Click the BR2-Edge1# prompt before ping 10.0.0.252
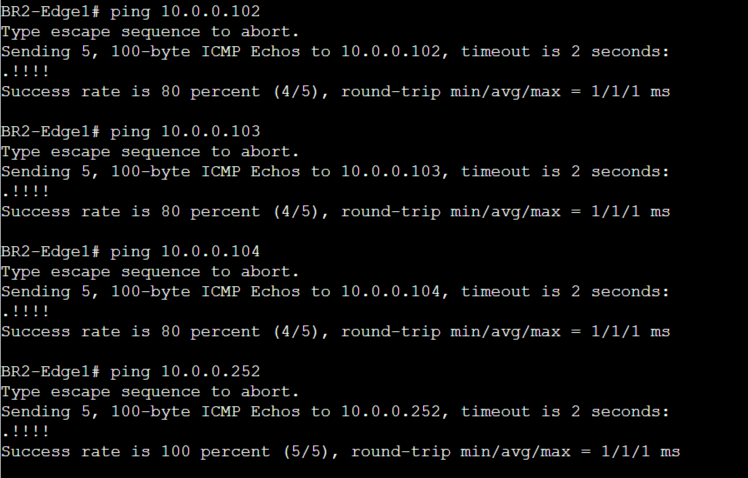This screenshot has width=748, height=478. coord(50,372)
